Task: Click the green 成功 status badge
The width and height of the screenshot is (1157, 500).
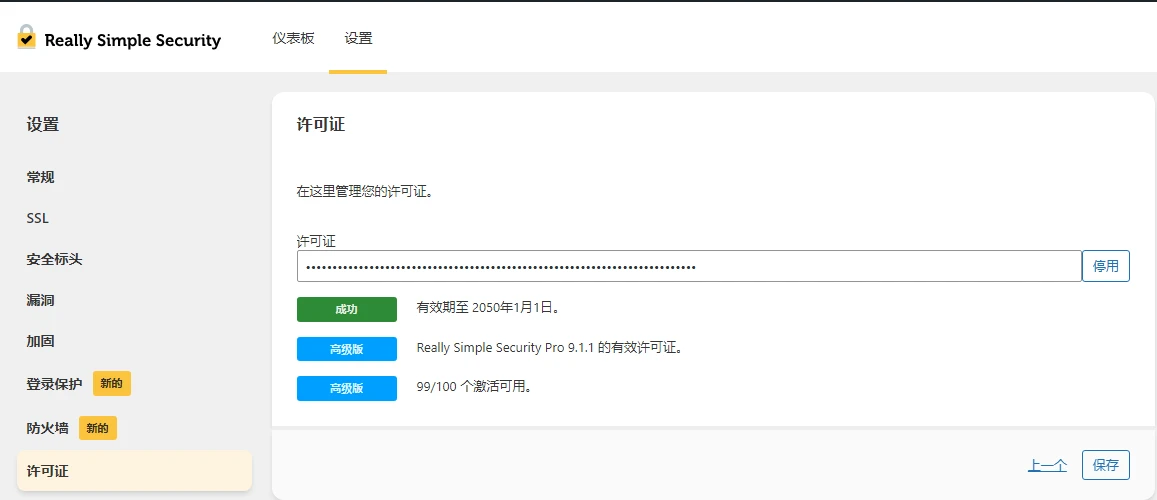Action: point(347,310)
